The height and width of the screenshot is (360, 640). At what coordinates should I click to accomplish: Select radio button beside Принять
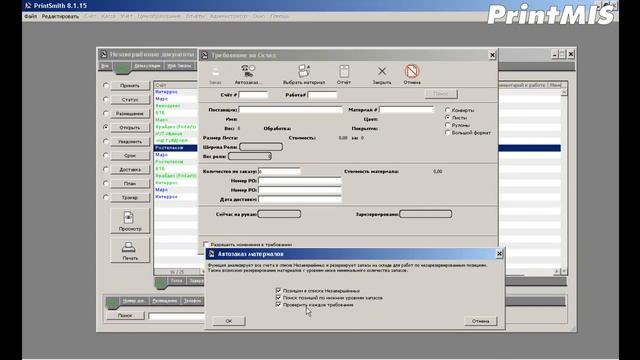(106, 85)
